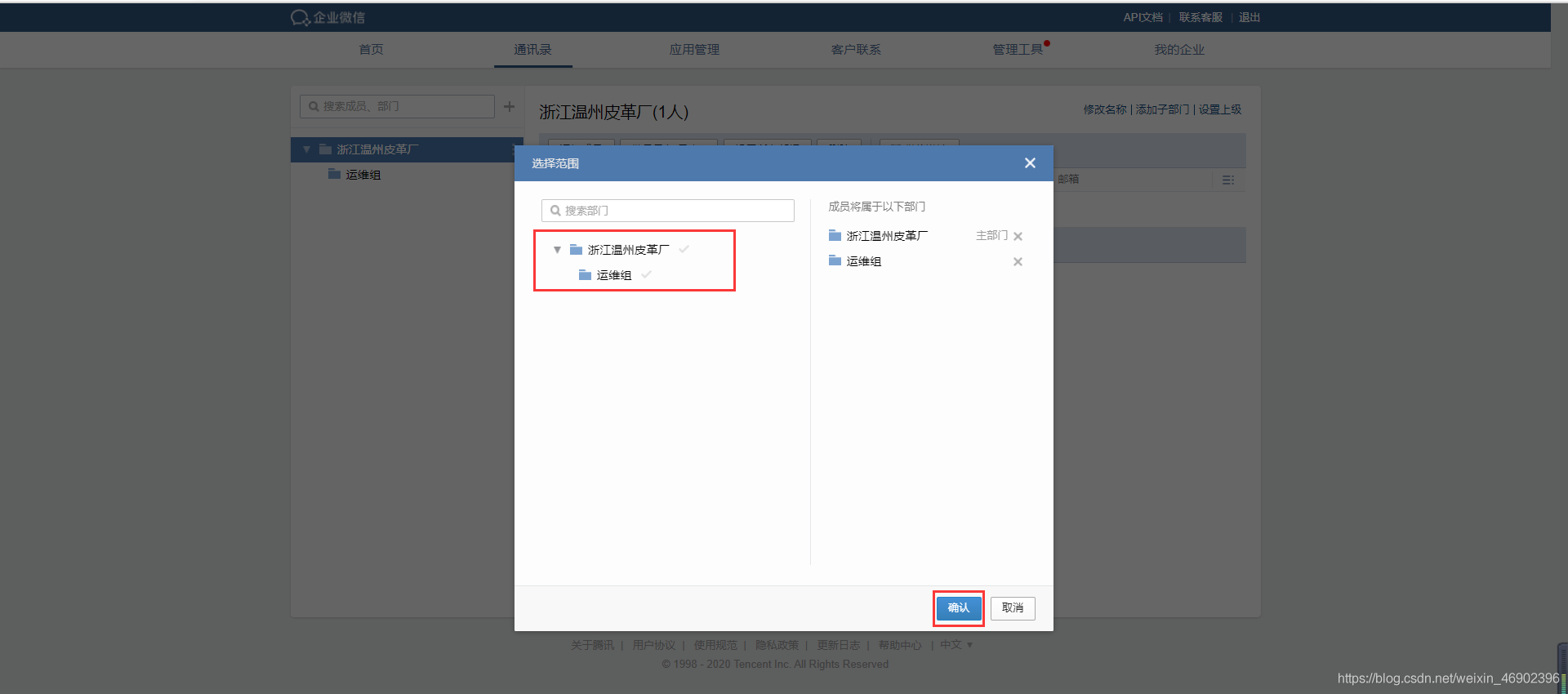This screenshot has width=1568, height=694.
Task: Click the 设置上级 link
Action: click(x=1220, y=109)
